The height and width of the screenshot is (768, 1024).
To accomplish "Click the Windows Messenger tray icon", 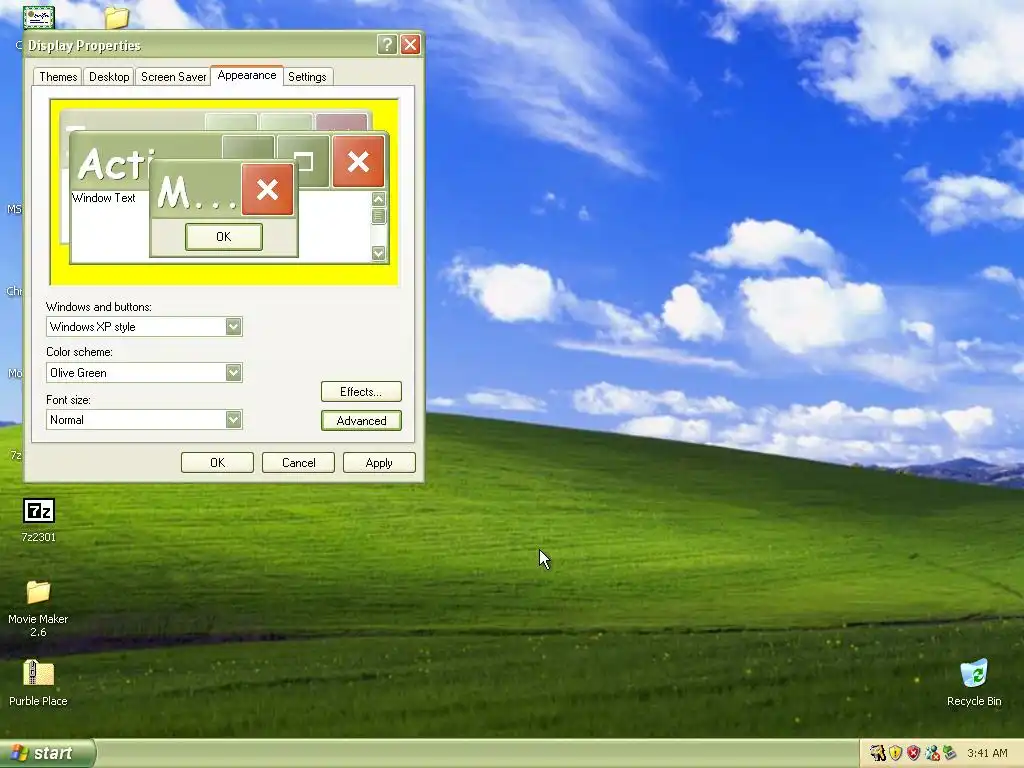I will [x=932, y=753].
